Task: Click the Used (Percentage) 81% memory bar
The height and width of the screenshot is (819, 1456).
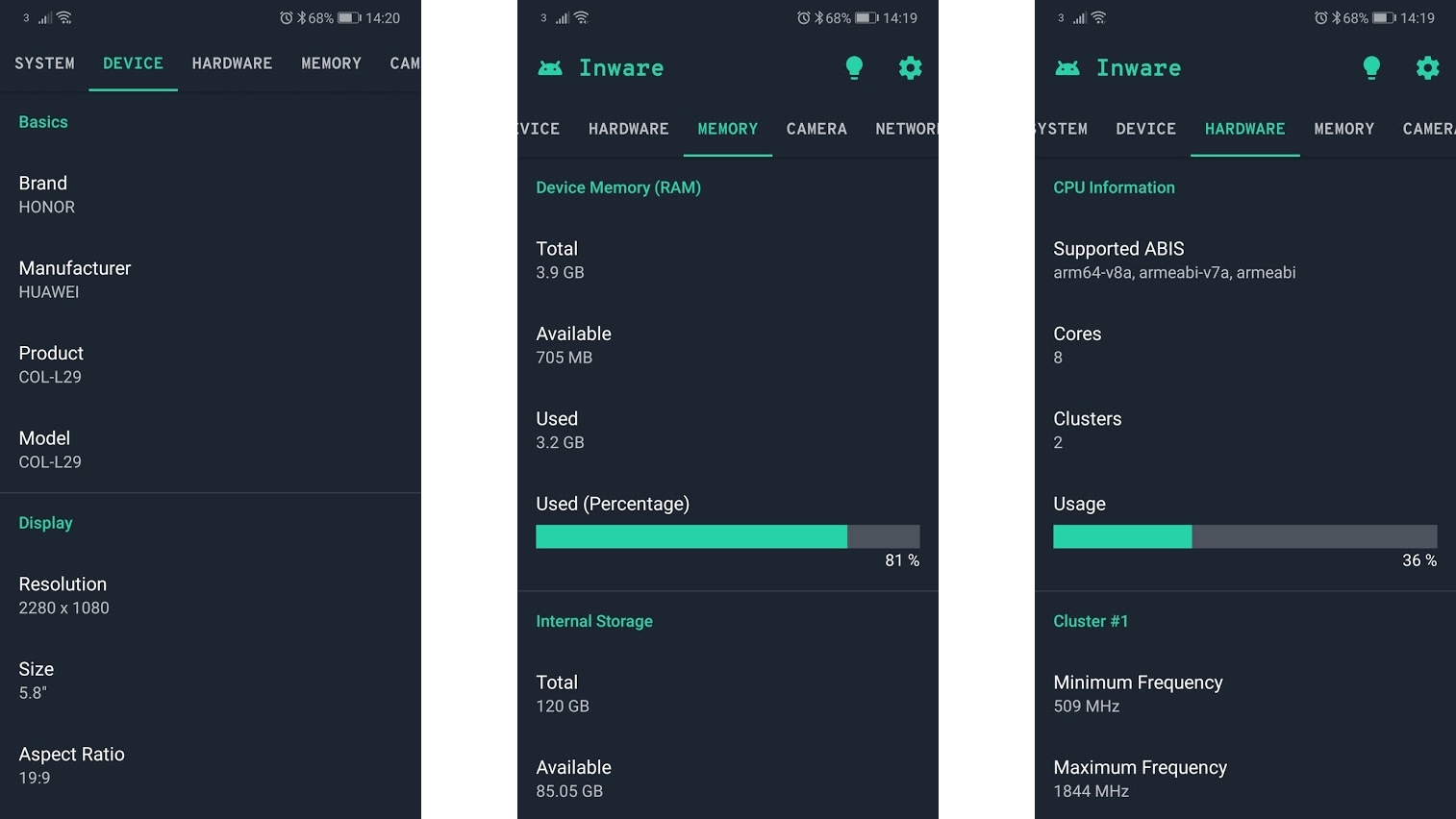Action: (727, 536)
